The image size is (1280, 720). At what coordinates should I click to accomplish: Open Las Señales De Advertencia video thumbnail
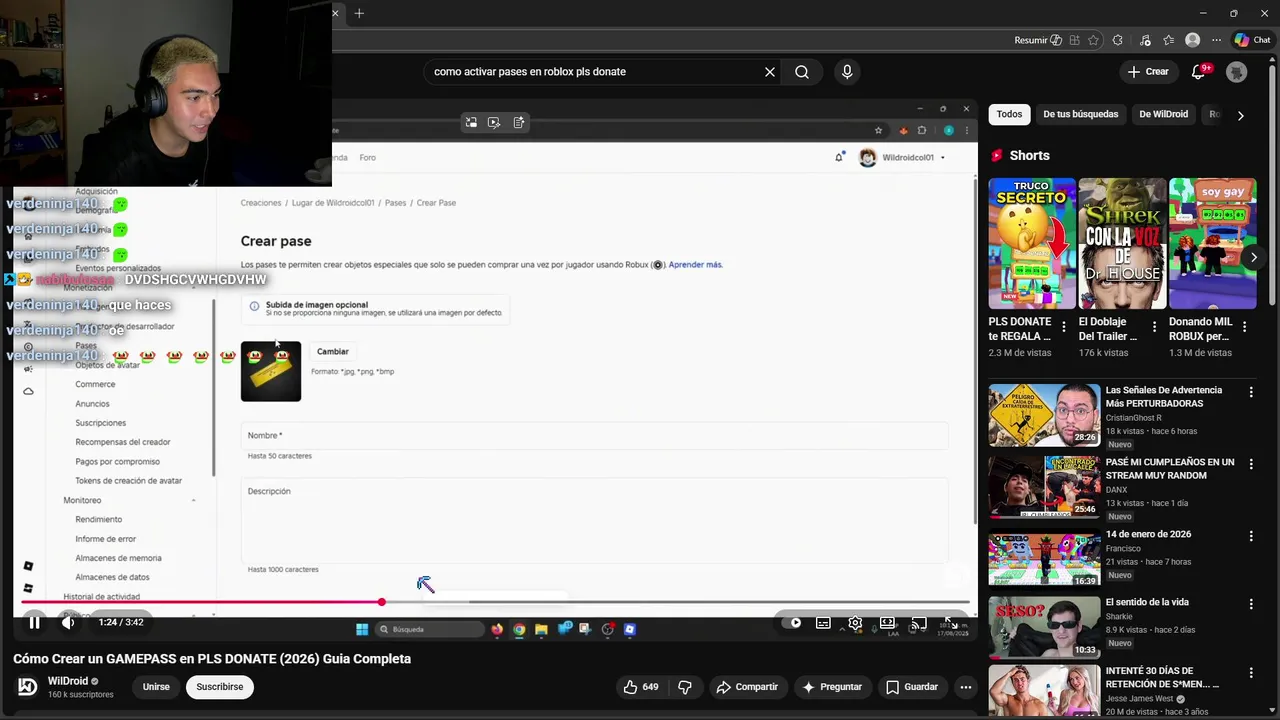[x=1043, y=414]
